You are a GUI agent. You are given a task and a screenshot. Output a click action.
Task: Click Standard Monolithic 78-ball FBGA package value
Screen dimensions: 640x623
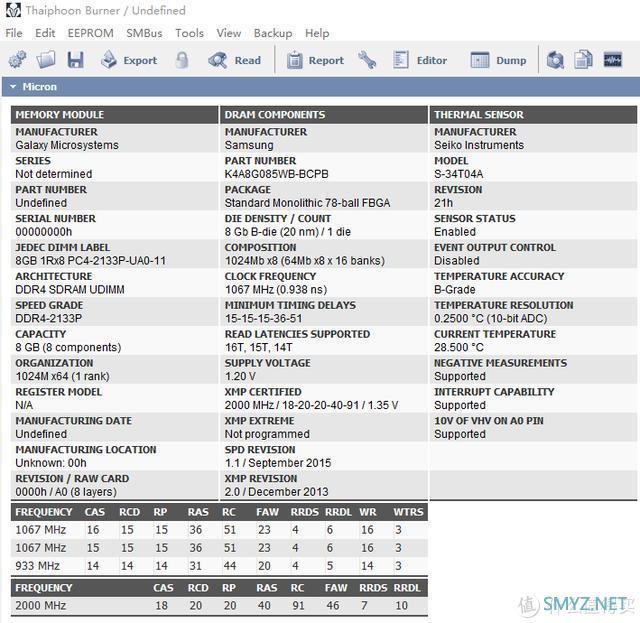pyautogui.click(x=307, y=202)
